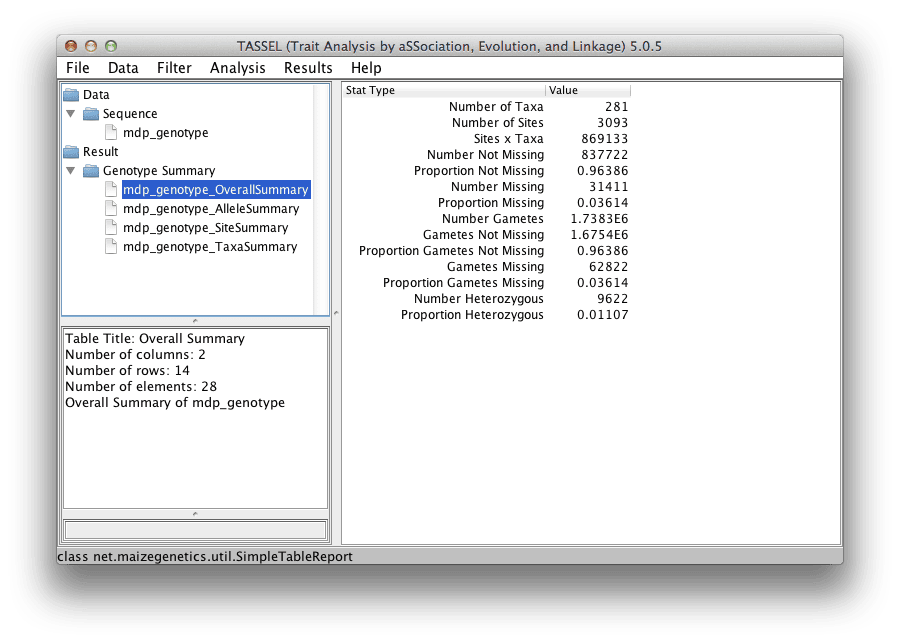This screenshot has height=643, width=900.
Task: Select mdp_genotype_SiteSummary tree node
Action: [x=205, y=227]
